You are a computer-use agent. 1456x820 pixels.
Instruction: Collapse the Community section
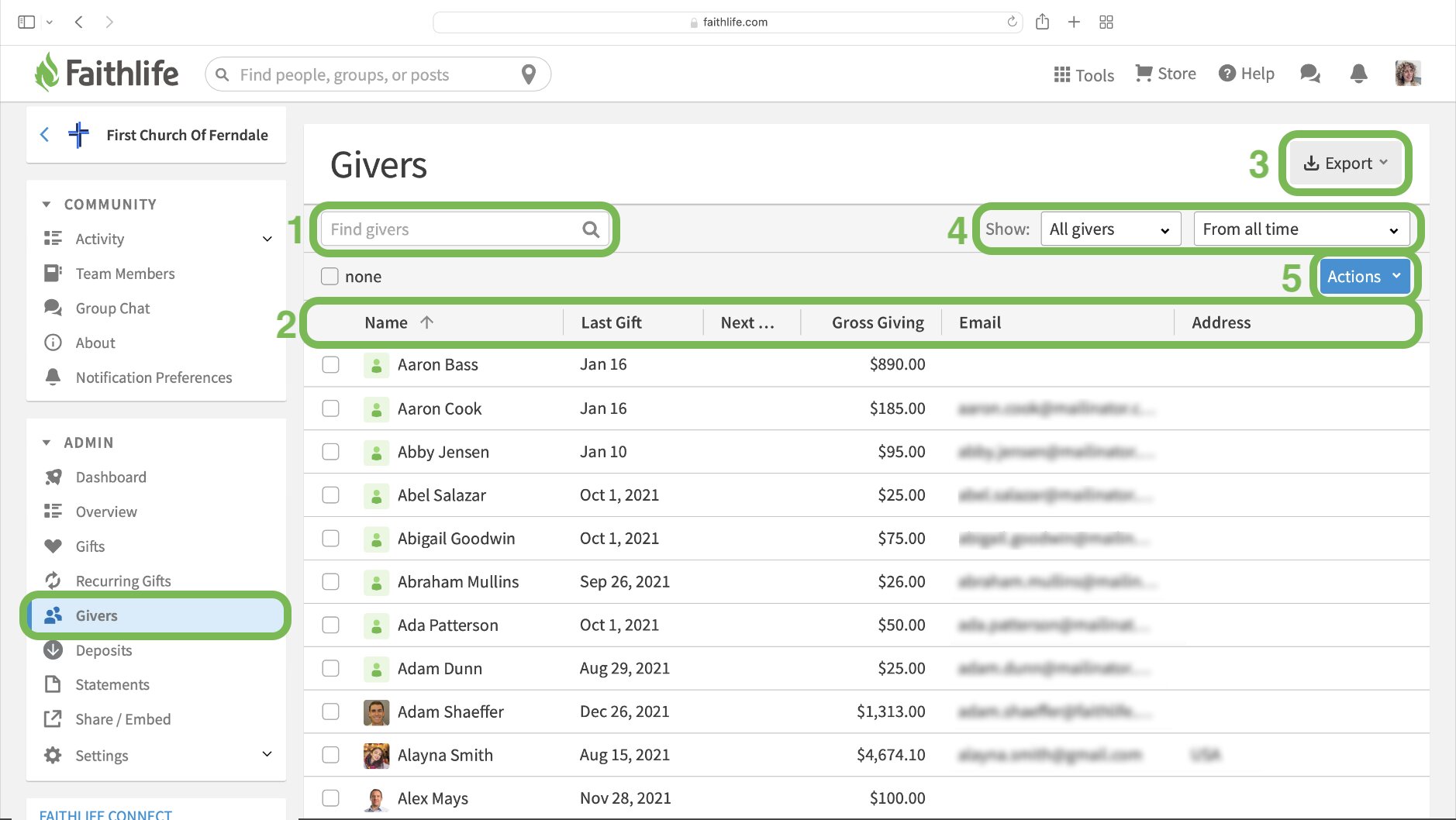(47, 205)
